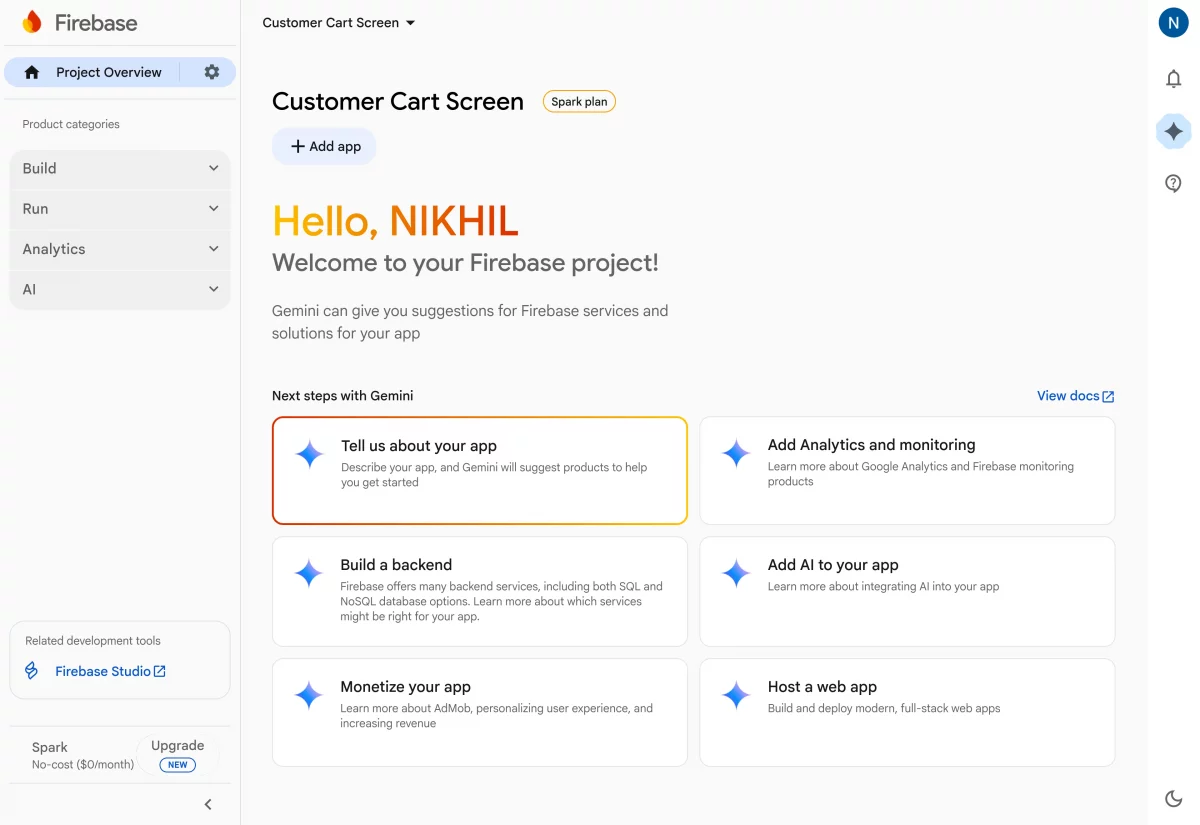
Task: Click the help question mark icon
Action: (x=1174, y=183)
